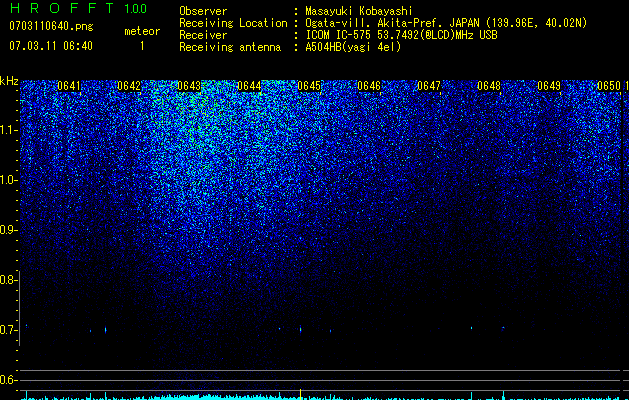Click the 0.7 kHz axis tick label

pos(8,330)
